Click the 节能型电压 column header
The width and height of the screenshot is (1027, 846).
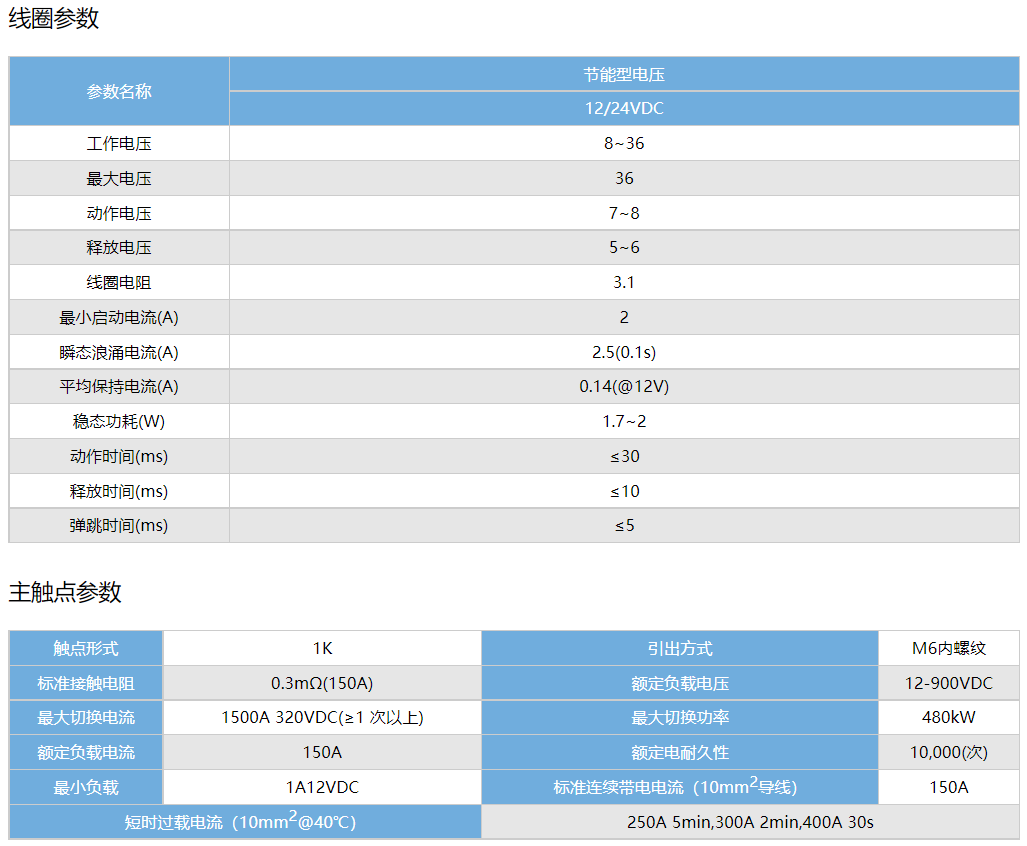(x=624, y=74)
